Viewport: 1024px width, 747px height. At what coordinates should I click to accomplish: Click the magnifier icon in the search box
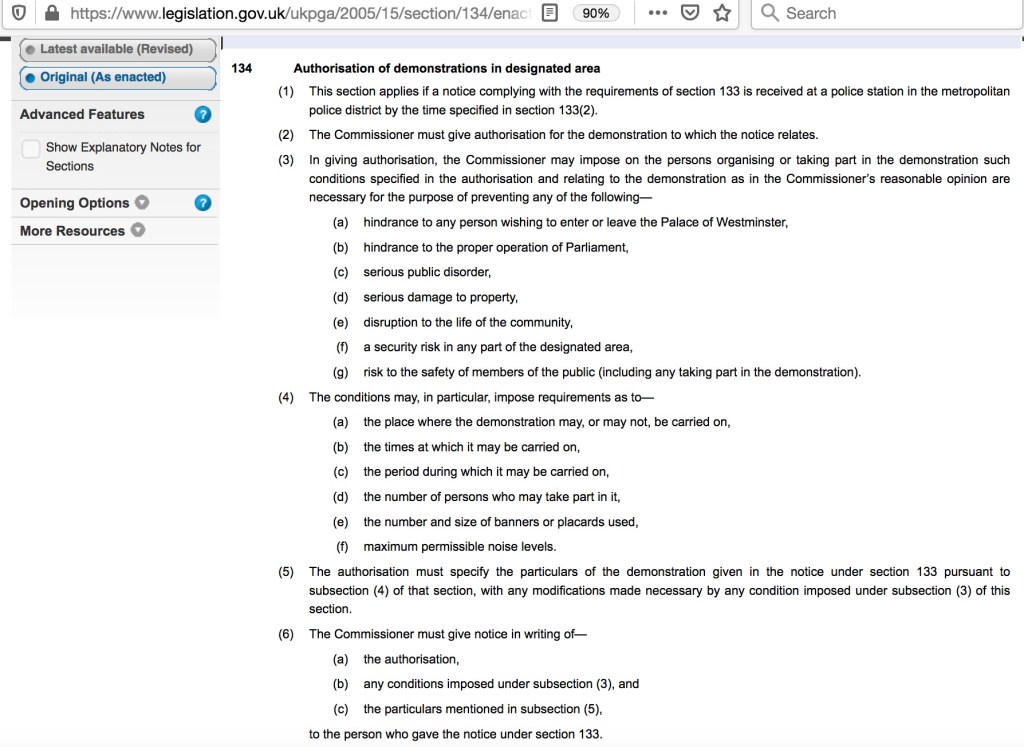click(770, 13)
